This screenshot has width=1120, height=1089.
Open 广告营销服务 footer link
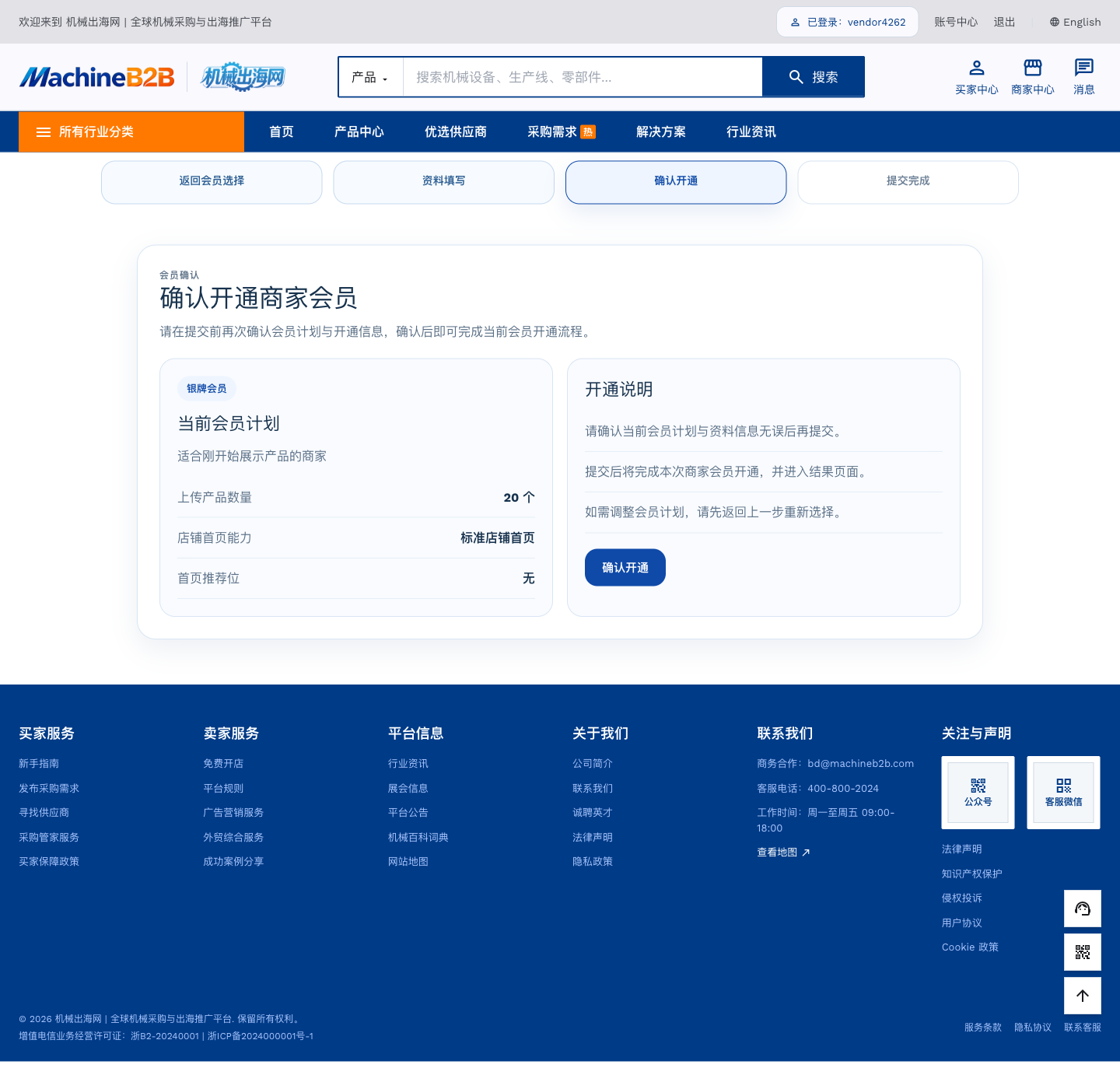pyautogui.click(x=233, y=812)
